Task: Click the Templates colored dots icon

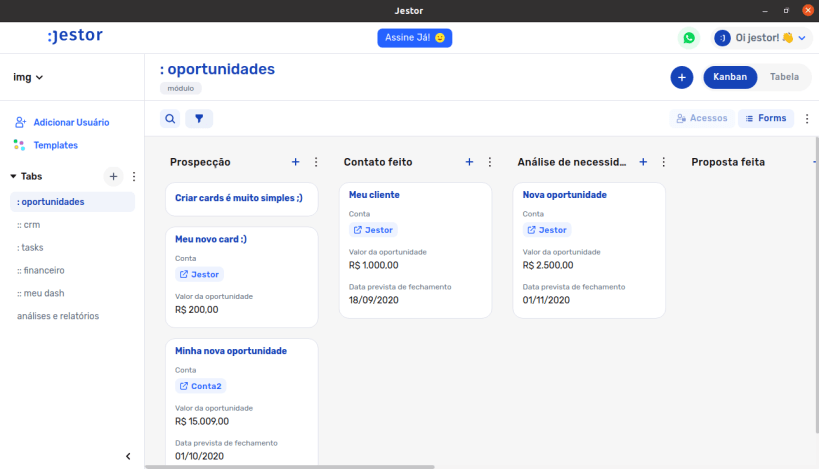Action: [19, 145]
